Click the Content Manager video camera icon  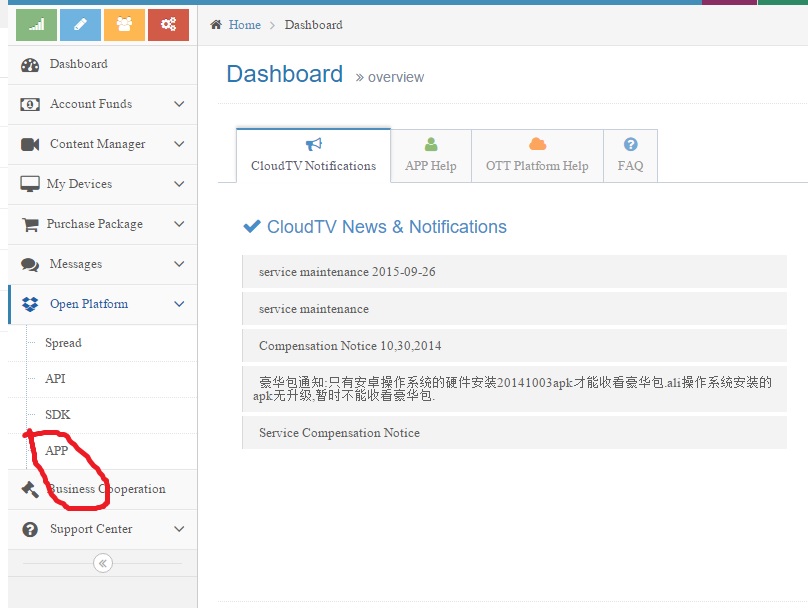click(x=30, y=144)
